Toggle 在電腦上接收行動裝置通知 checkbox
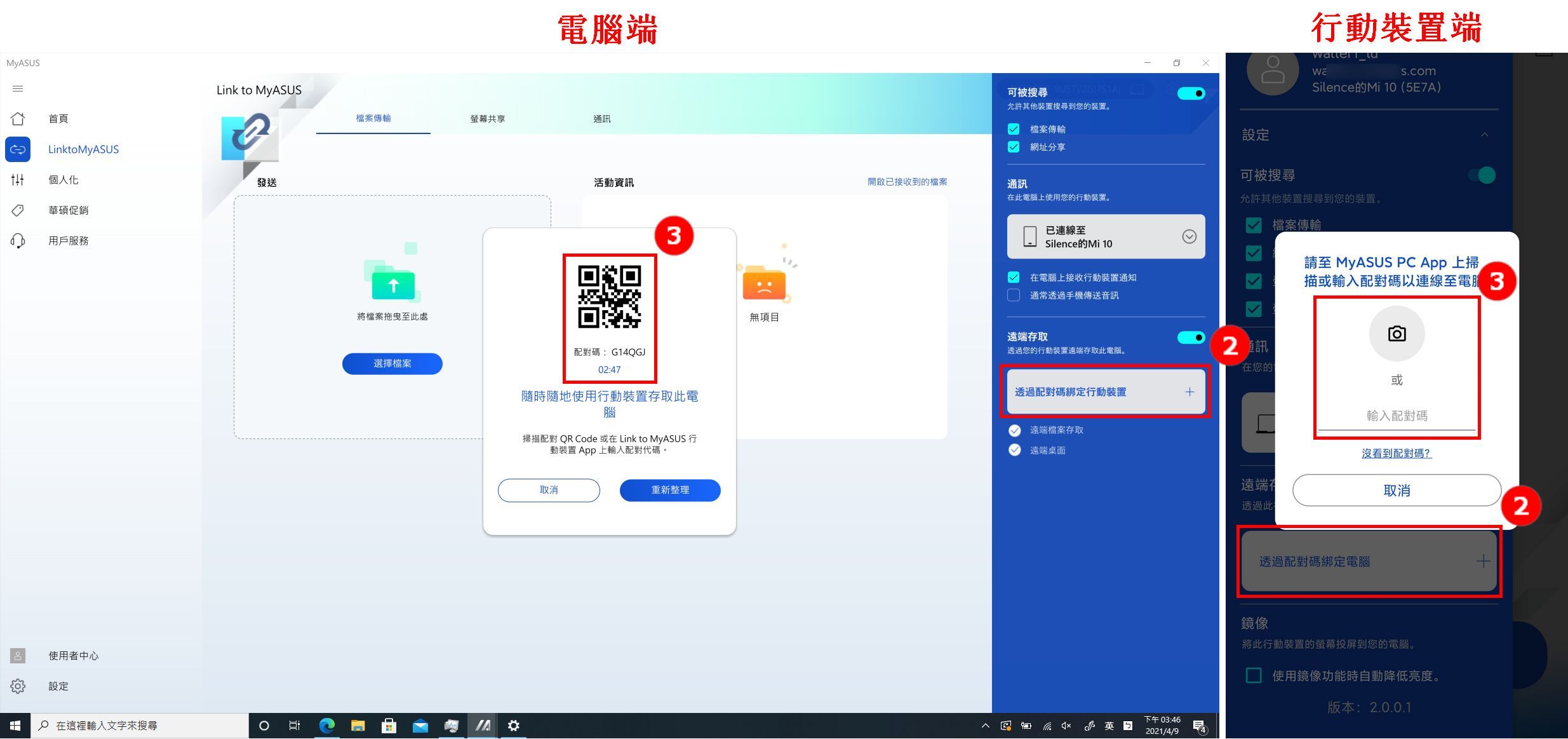Screen dimensions: 1568x739 [x=1014, y=278]
